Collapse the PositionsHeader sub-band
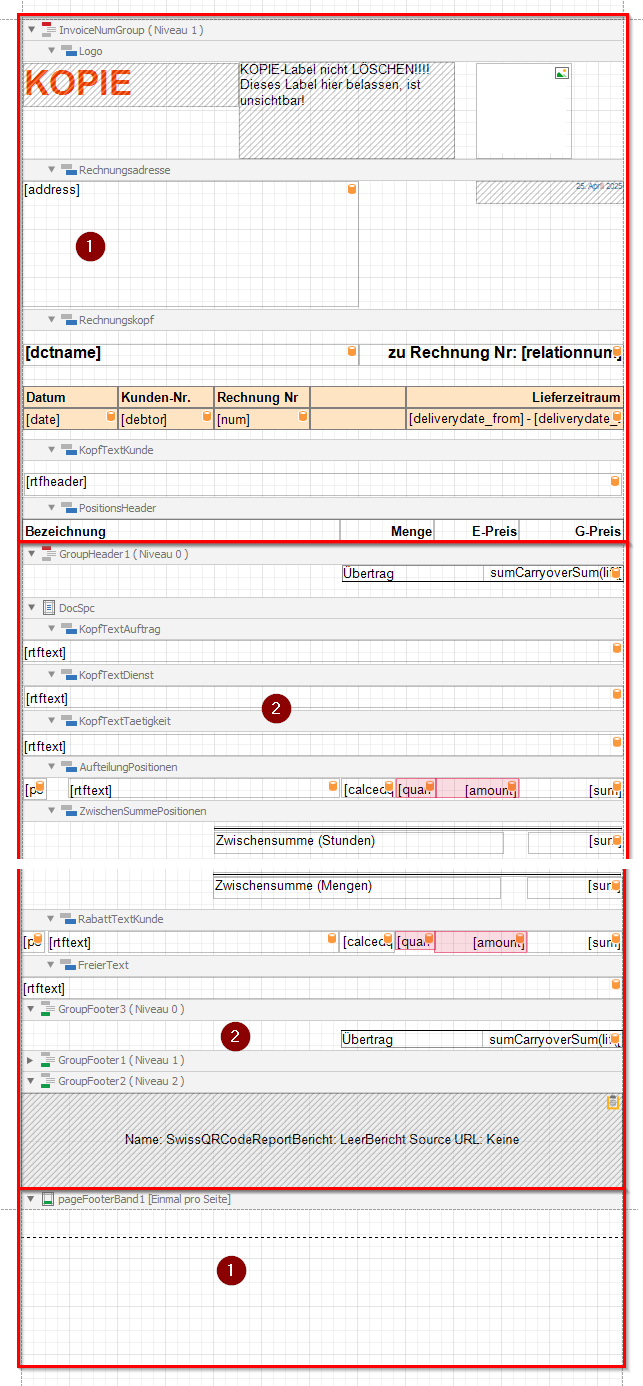The image size is (643, 1386). click(x=52, y=508)
